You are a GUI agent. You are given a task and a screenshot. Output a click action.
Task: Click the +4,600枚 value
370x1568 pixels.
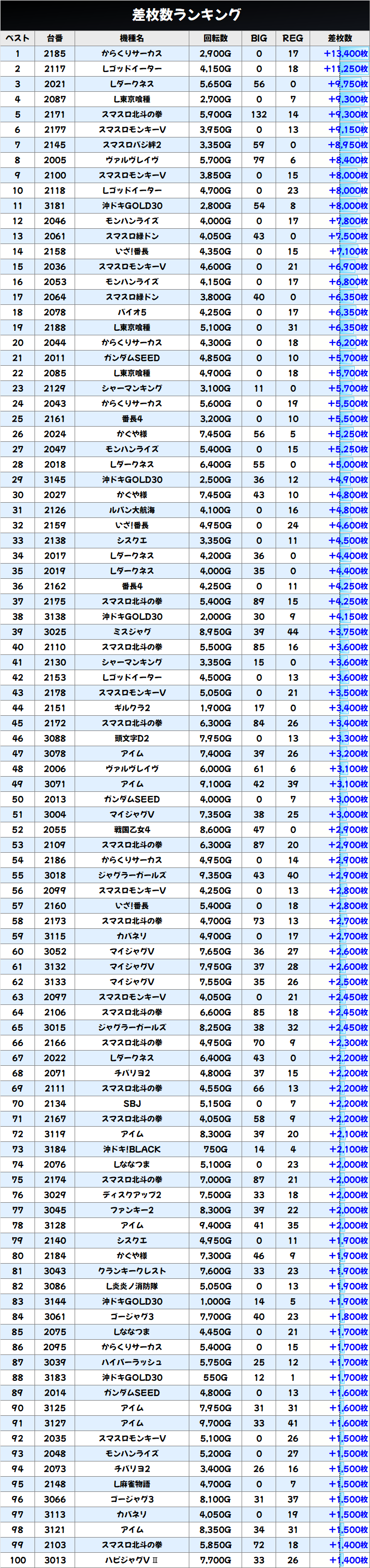348,526
